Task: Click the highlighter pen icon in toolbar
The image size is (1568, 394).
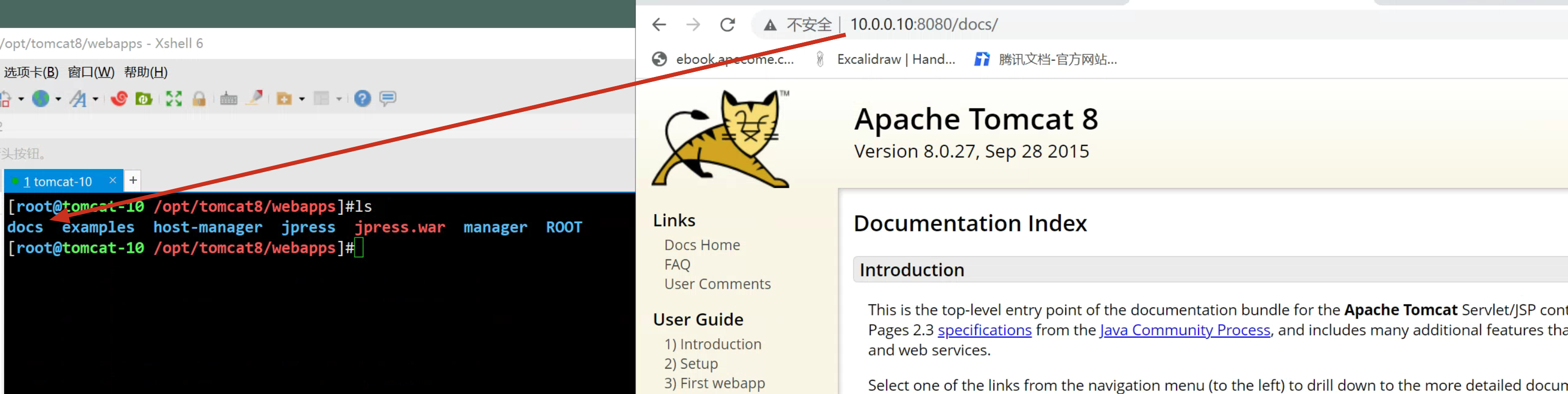Action: [x=254, y=98]
